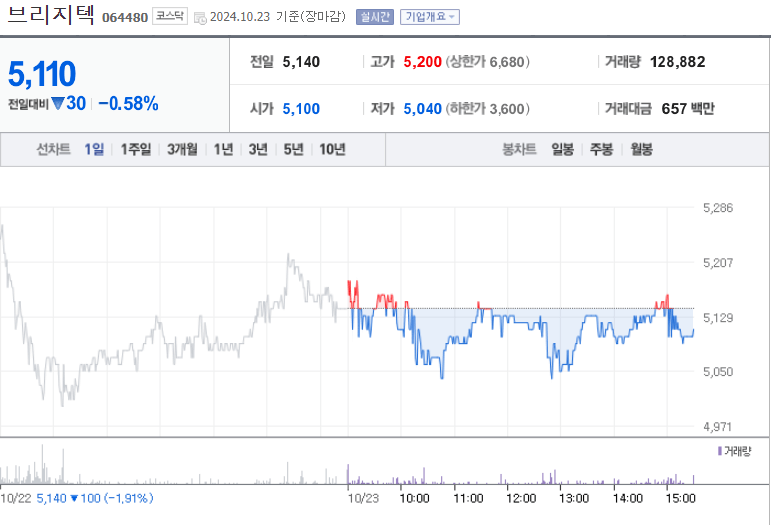
Task: Open the 기업개요 dropdown
Action: pyautogui.click(x=430, y=17)
